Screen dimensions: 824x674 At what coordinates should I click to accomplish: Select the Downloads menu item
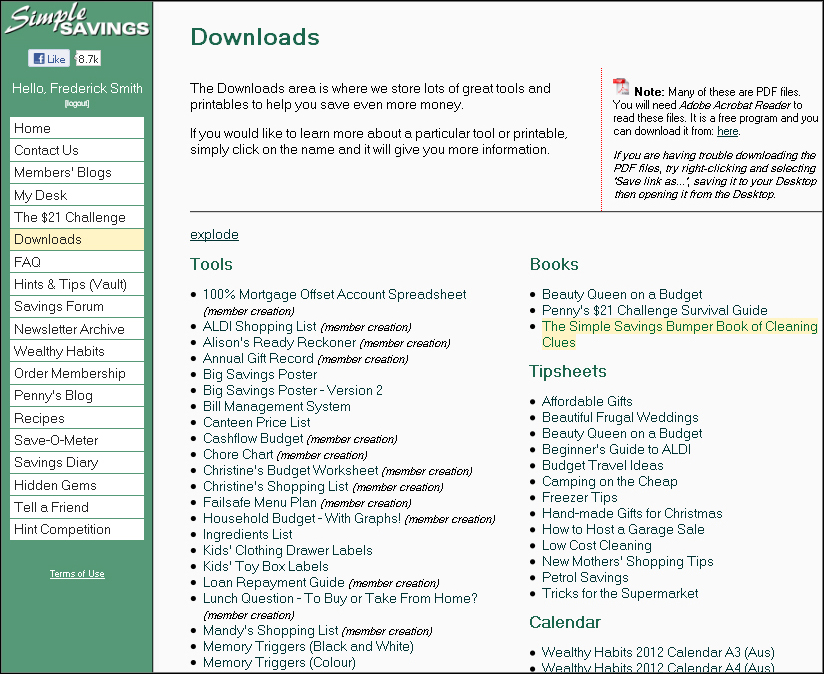pos(77,239)
